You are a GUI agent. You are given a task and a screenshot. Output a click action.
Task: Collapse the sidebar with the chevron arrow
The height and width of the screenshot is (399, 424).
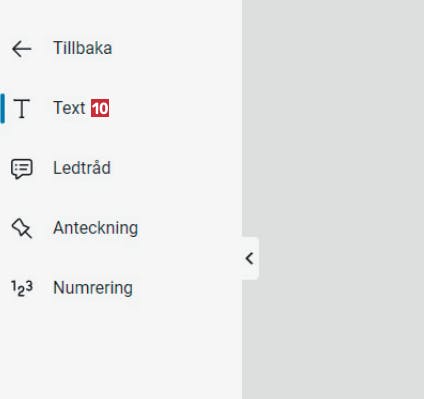[249, 258]
